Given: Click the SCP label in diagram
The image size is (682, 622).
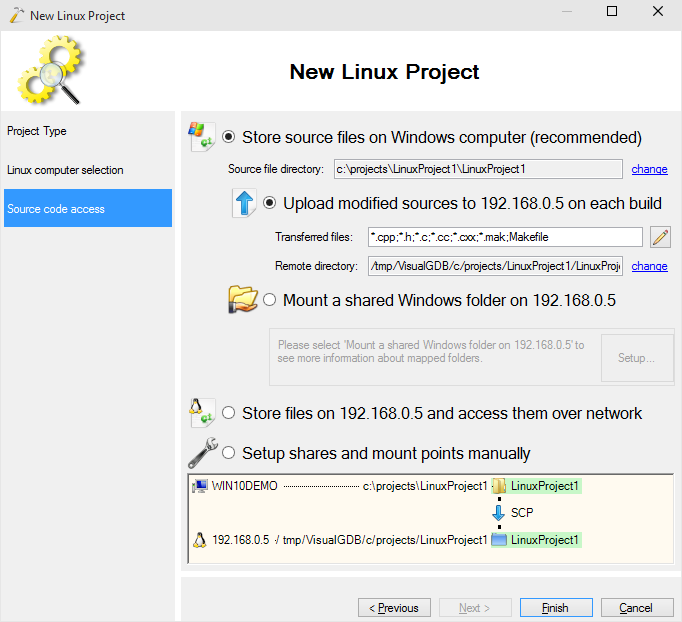Looking at the screenshot, I should (x=522, y=513).
